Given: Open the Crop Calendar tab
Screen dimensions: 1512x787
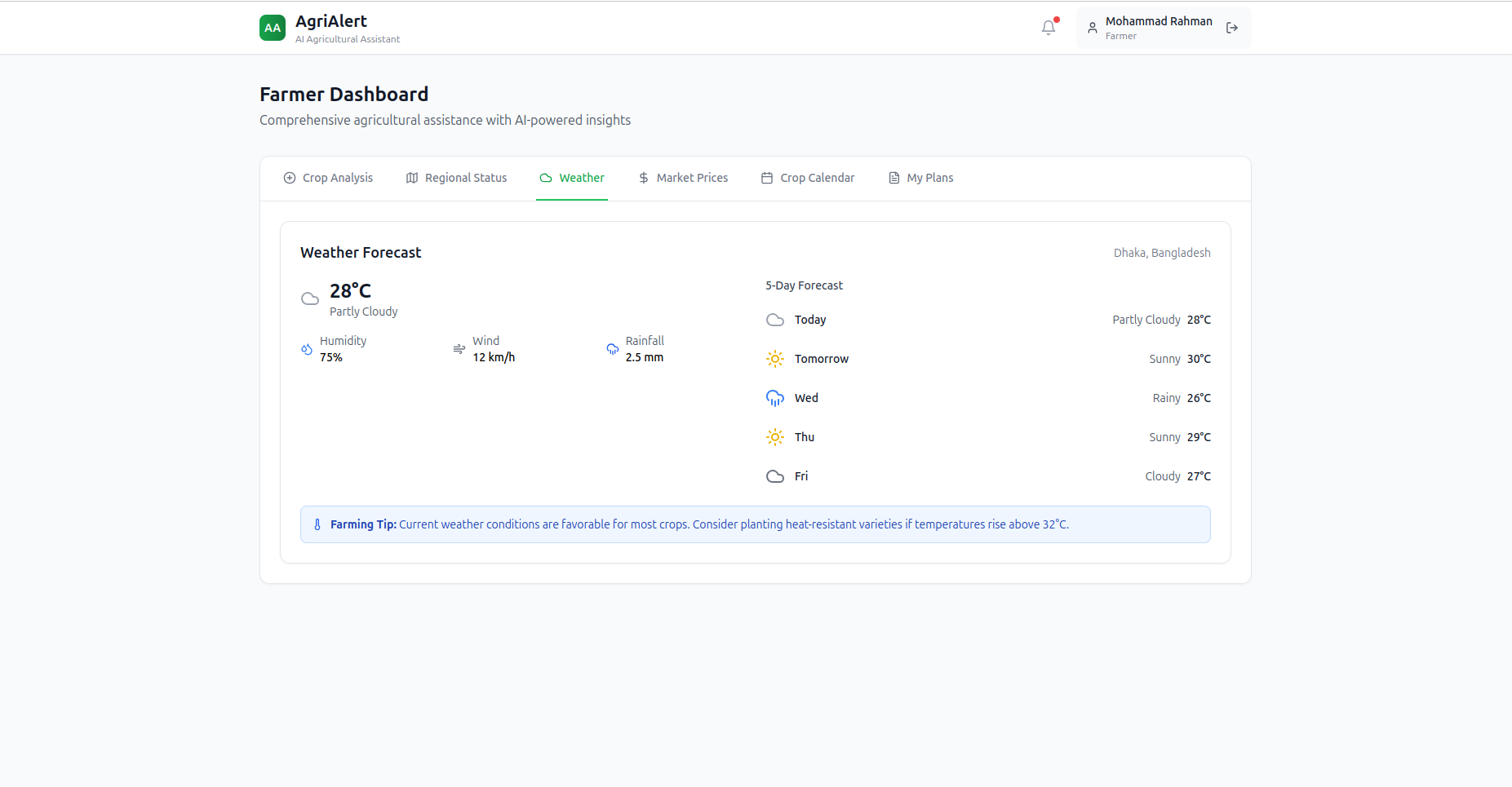Looking at the screenshot, I should 808,178.
